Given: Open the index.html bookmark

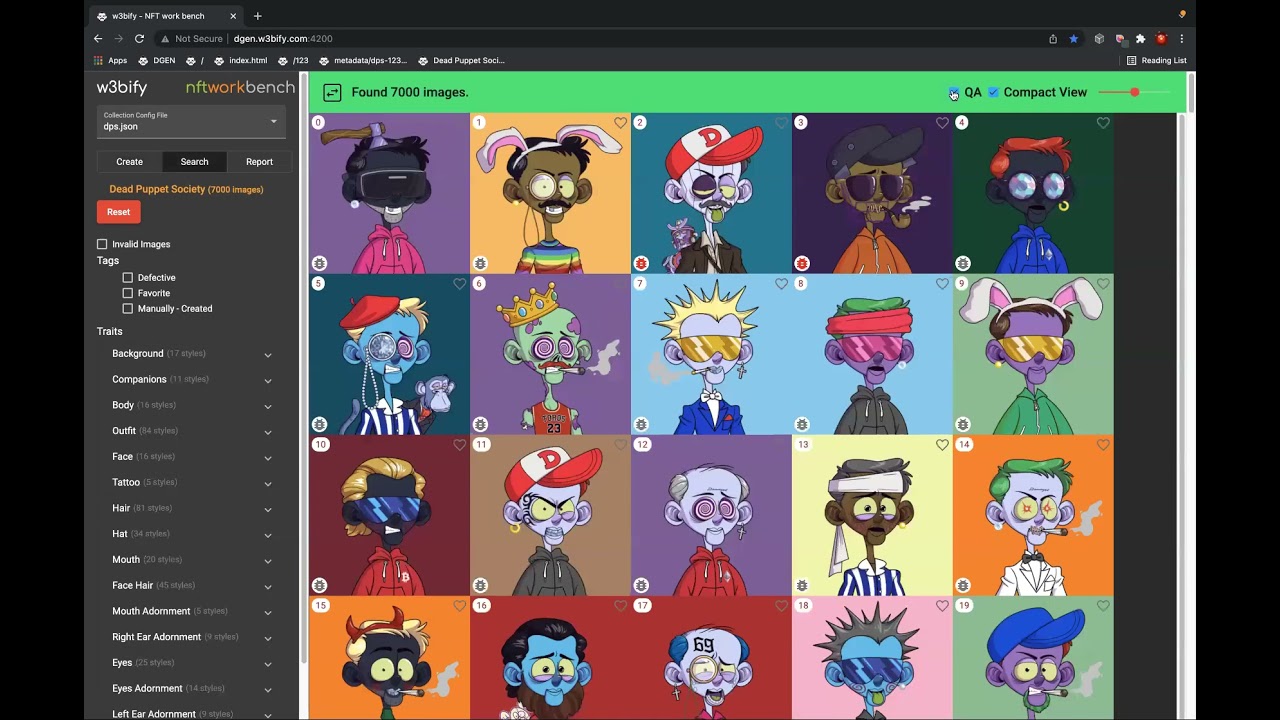Looking at the screenshot, I should [241, 61].
